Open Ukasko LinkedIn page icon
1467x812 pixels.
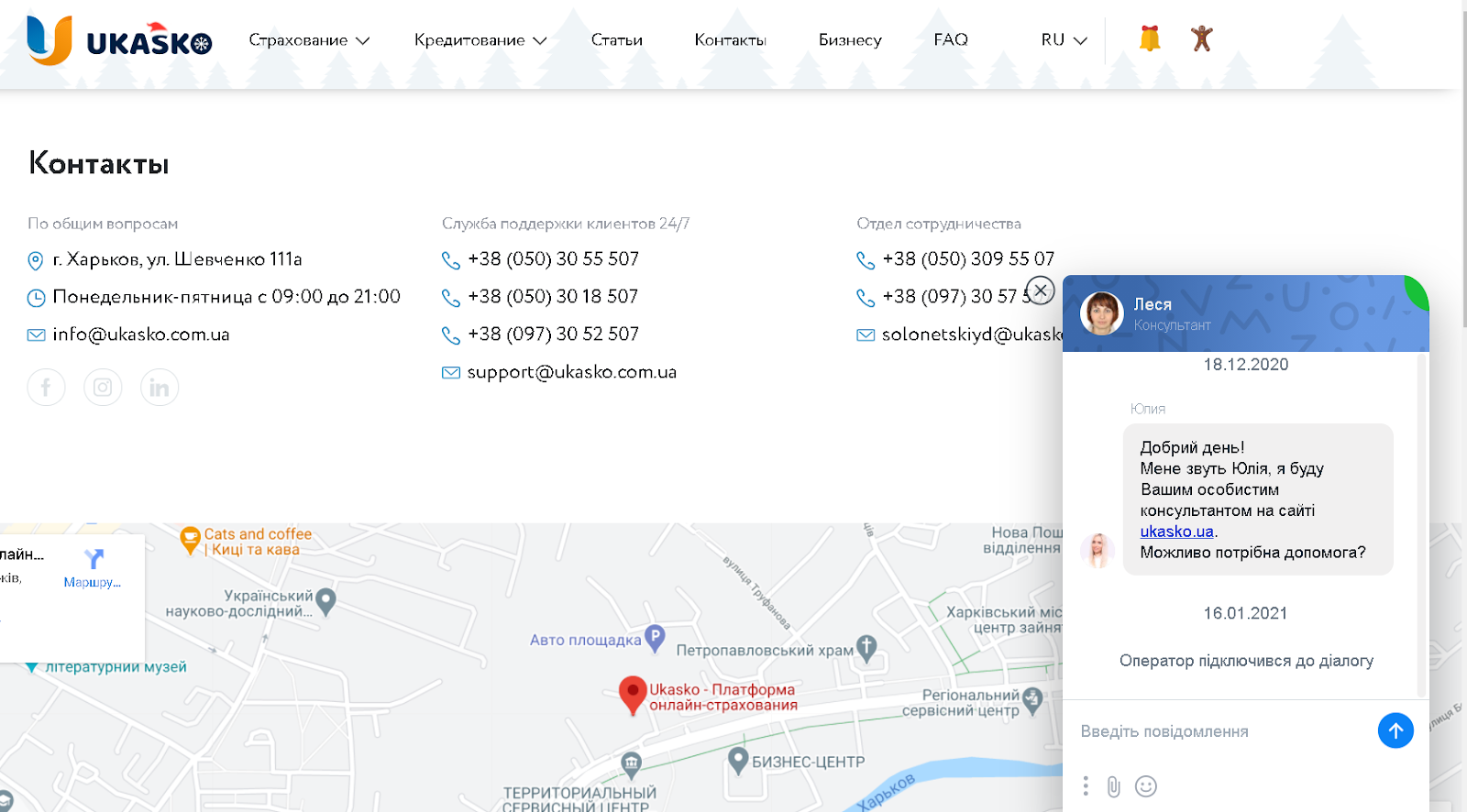[160, 387]
